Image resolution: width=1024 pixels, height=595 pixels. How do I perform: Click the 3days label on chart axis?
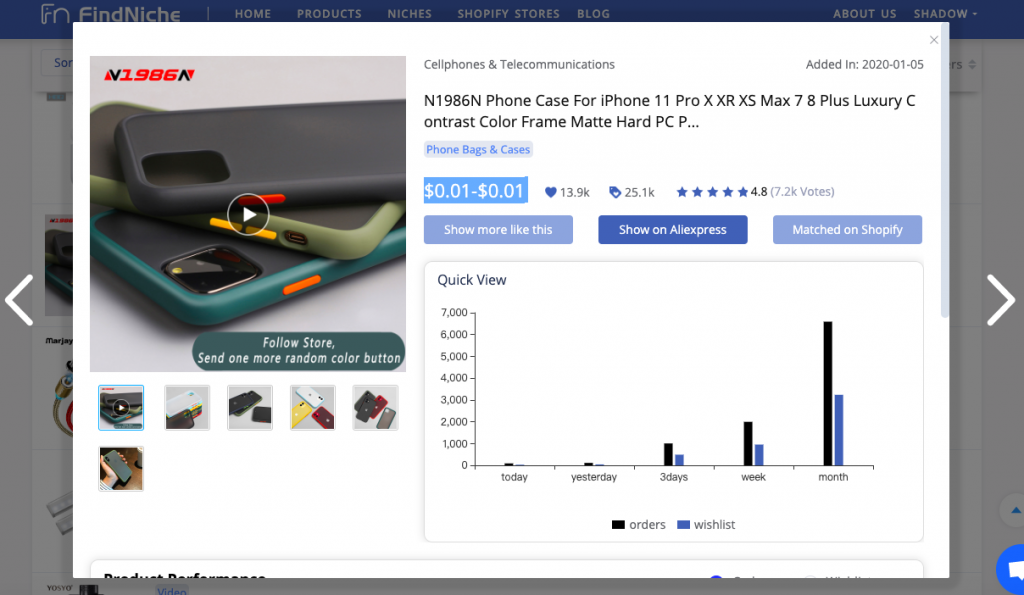click(673, 477)
